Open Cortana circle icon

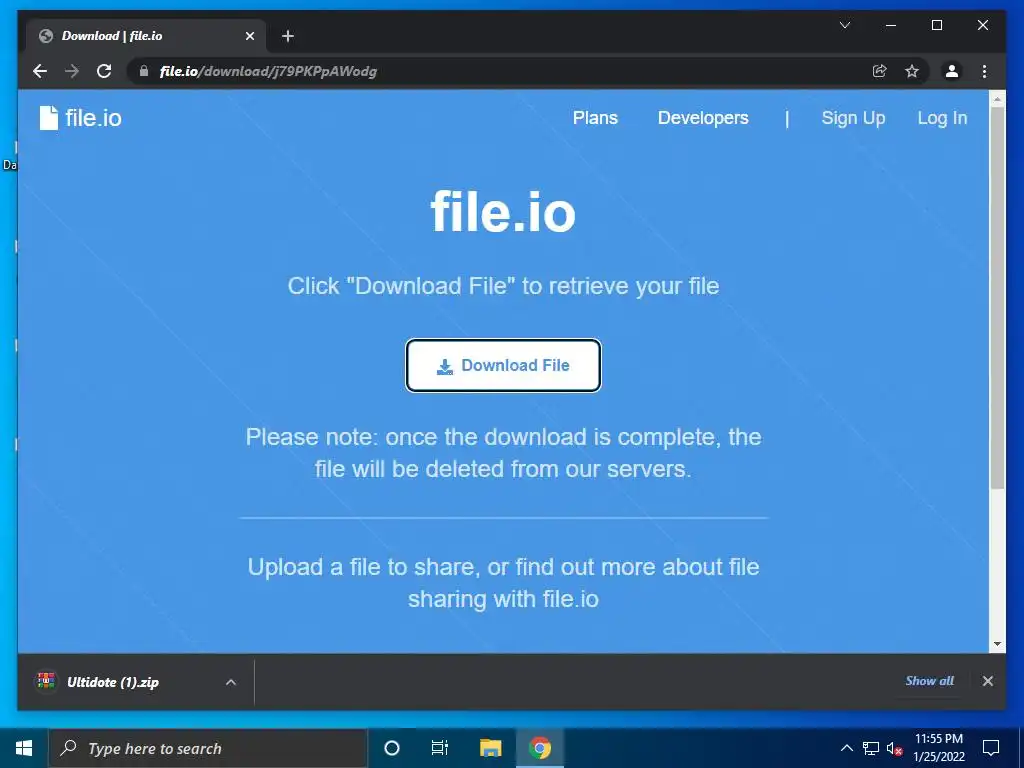pyautogui.click(x=391, y=748)
